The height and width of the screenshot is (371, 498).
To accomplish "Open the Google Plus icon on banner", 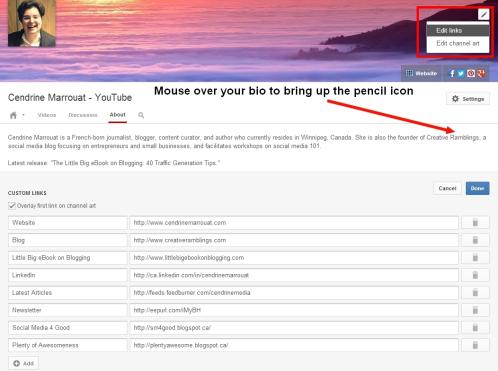I will [x=481, y=73].
